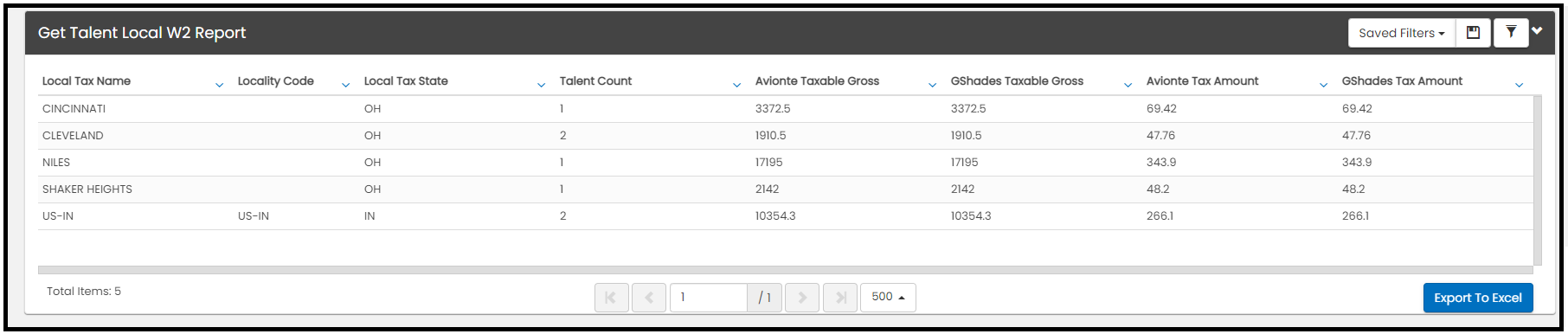
Task: Click the 343.9 Avionte Tax Amount cell
Action: pos(1161,163)
